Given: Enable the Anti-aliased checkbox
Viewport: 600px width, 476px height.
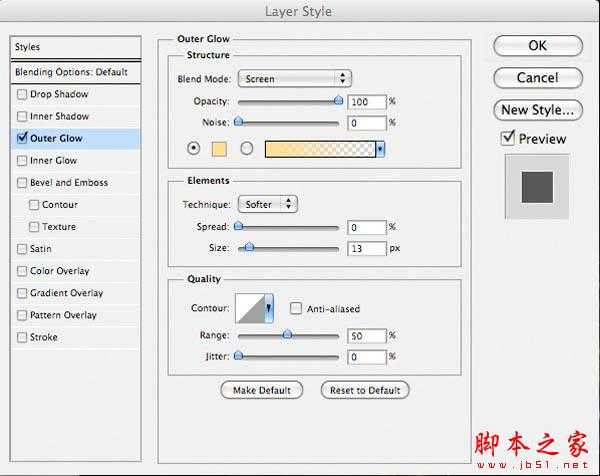Looking at the screenshot, I should [296, 309].
